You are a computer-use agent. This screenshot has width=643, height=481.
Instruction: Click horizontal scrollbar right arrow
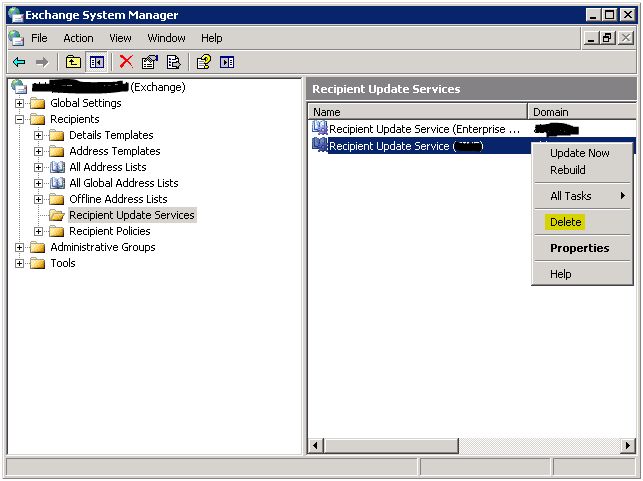[628, 445]
